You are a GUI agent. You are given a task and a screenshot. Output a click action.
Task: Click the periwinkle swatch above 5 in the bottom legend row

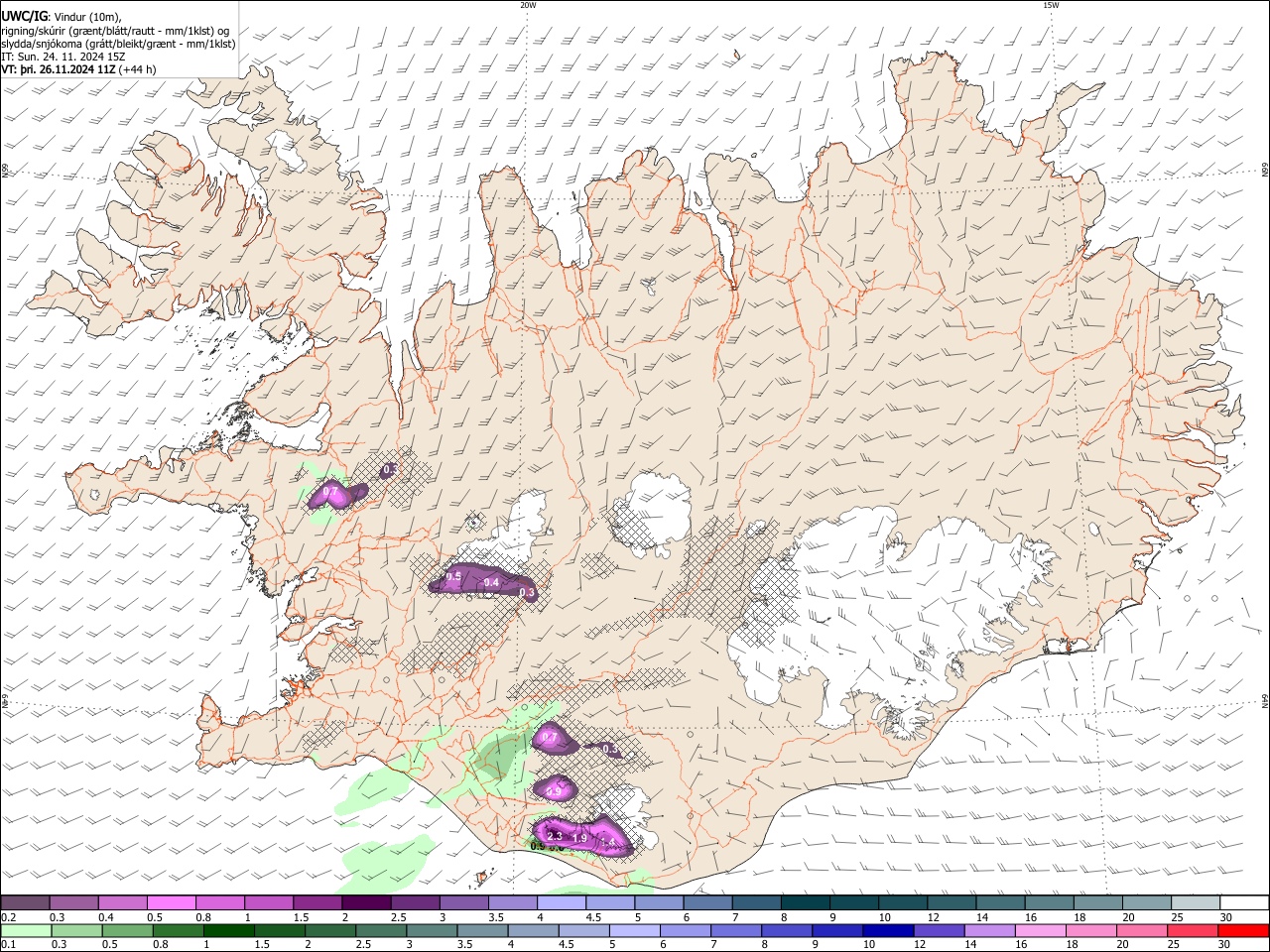pyautogui.click(x=635, y=930)
